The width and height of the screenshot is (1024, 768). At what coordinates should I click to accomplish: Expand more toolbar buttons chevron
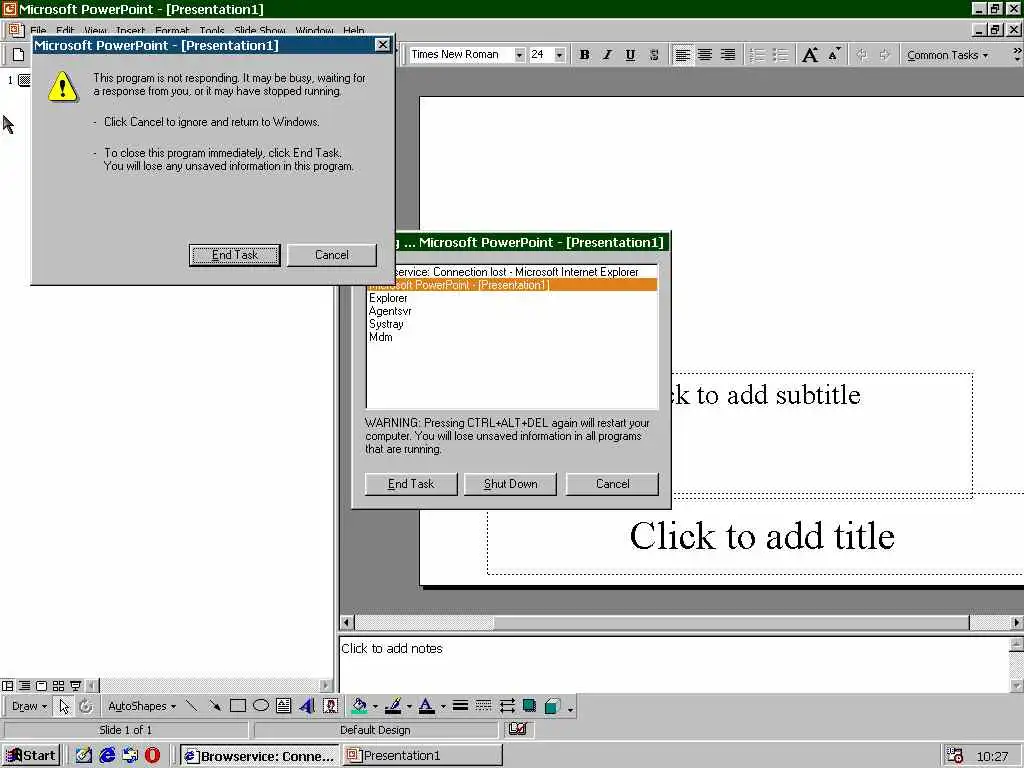(x=1017, y=55)
